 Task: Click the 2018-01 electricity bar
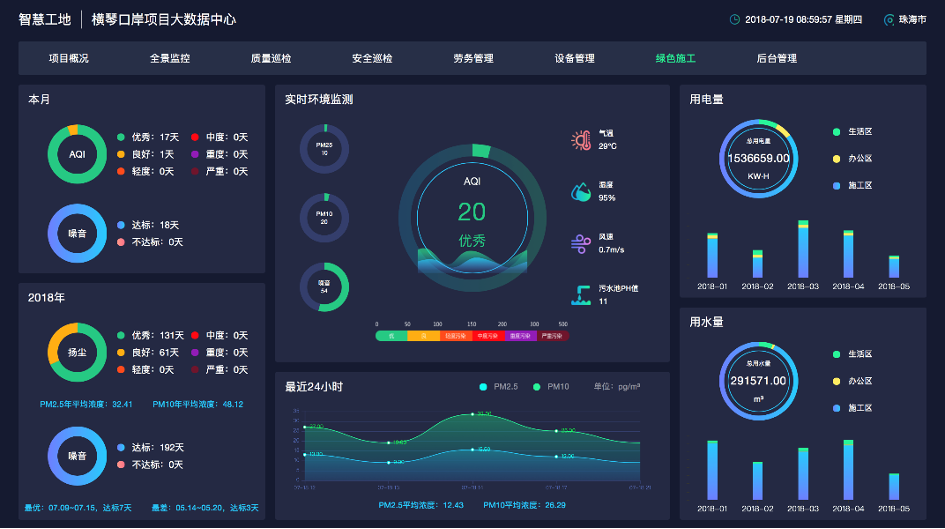[712, 255]
